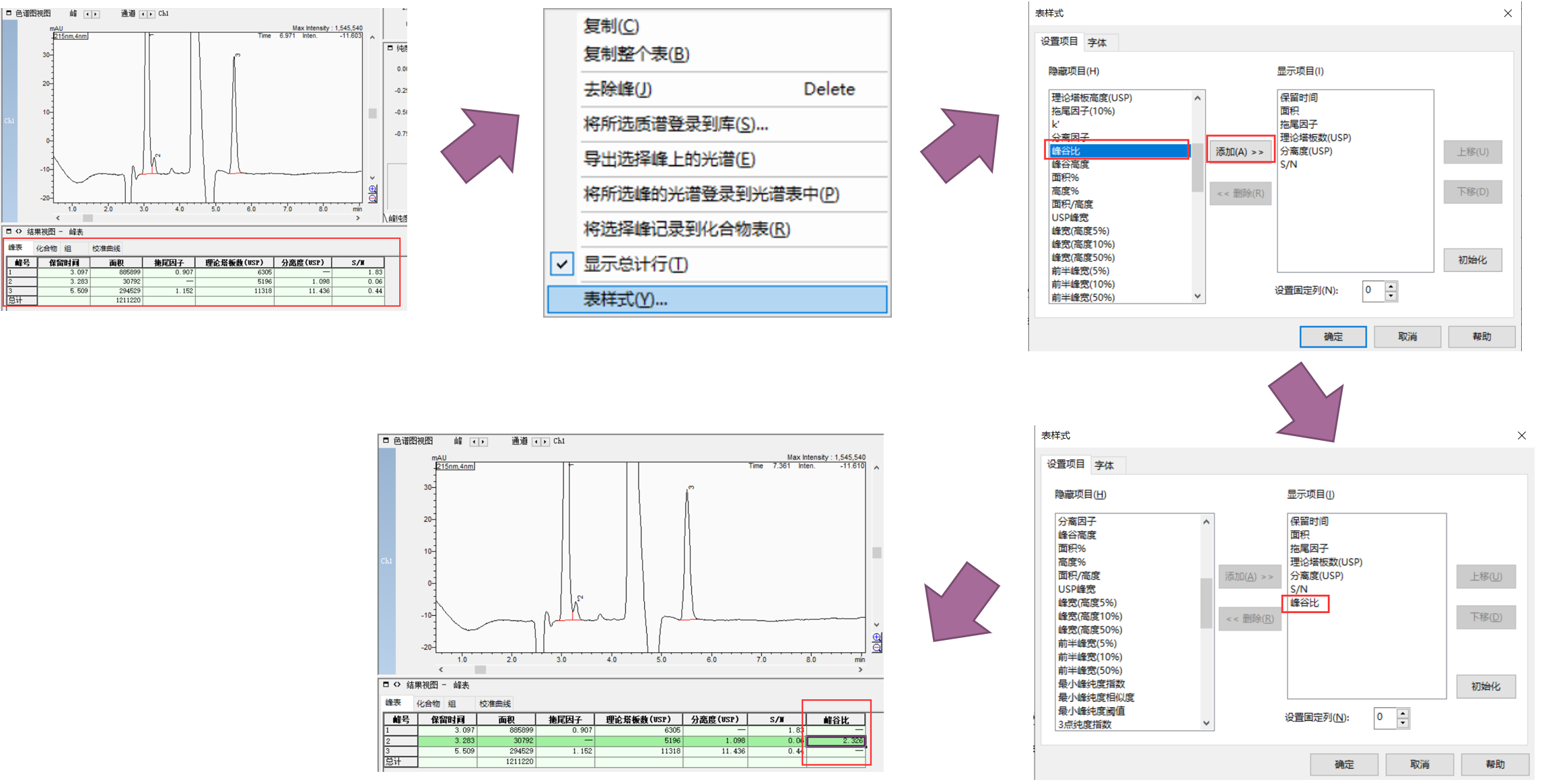Decrease 设置固定列 value in the lower 表样式 dialog

(1403, 722)
